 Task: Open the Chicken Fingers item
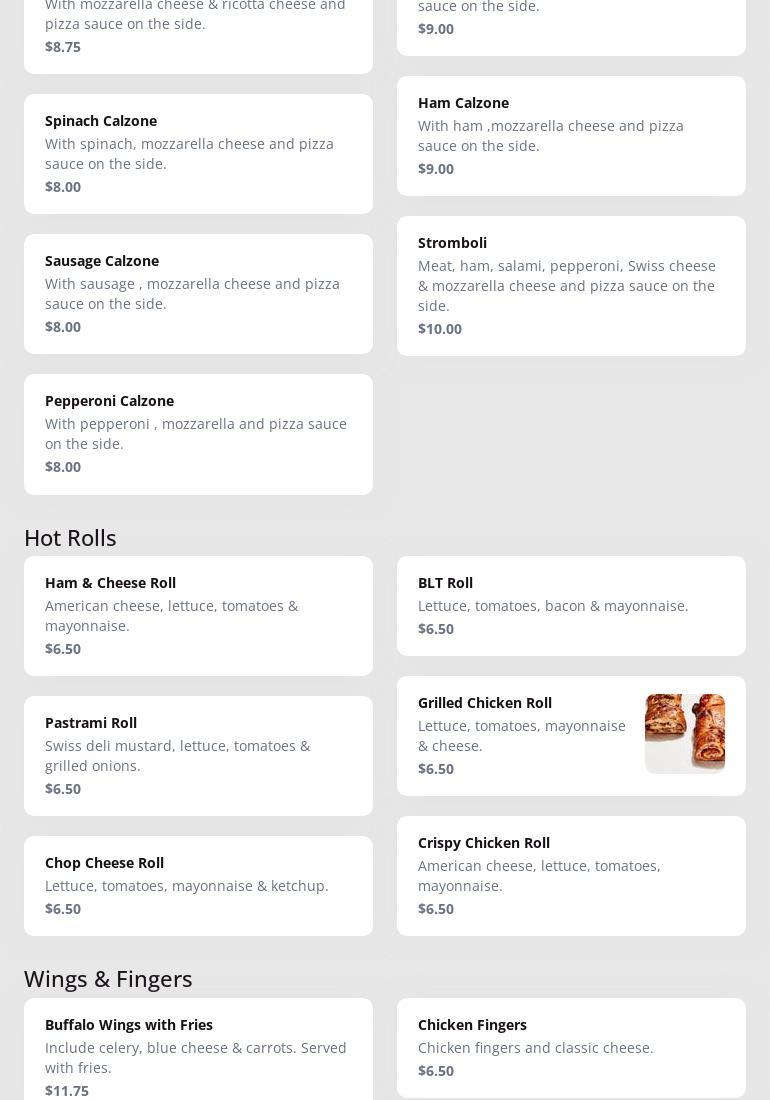(570, 1047)
